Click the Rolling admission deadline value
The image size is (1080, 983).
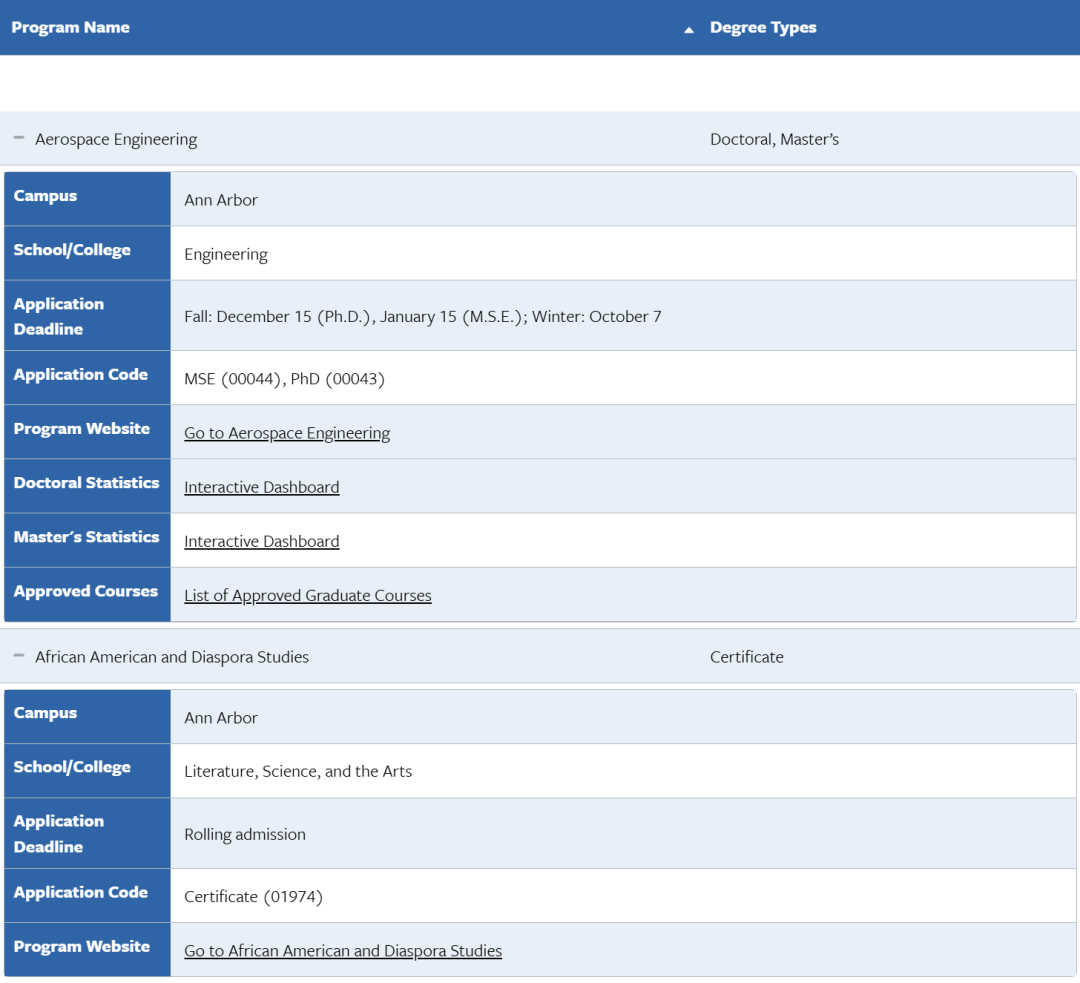(245, 834)
